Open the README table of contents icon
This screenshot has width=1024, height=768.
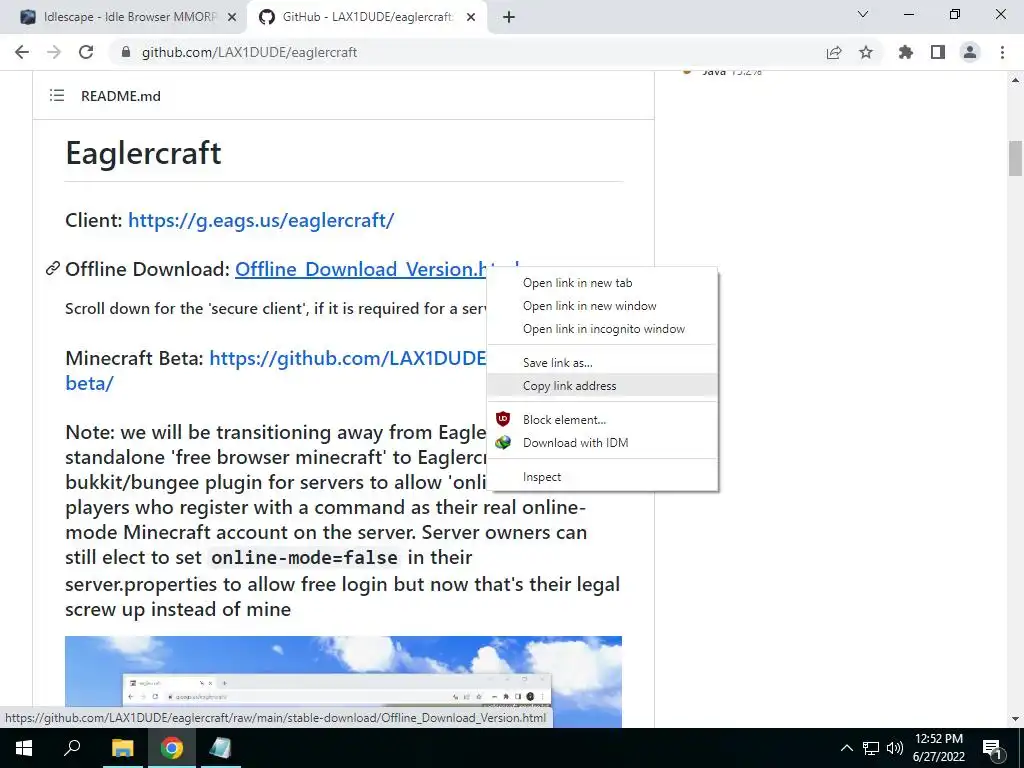(x=57, y=96)
